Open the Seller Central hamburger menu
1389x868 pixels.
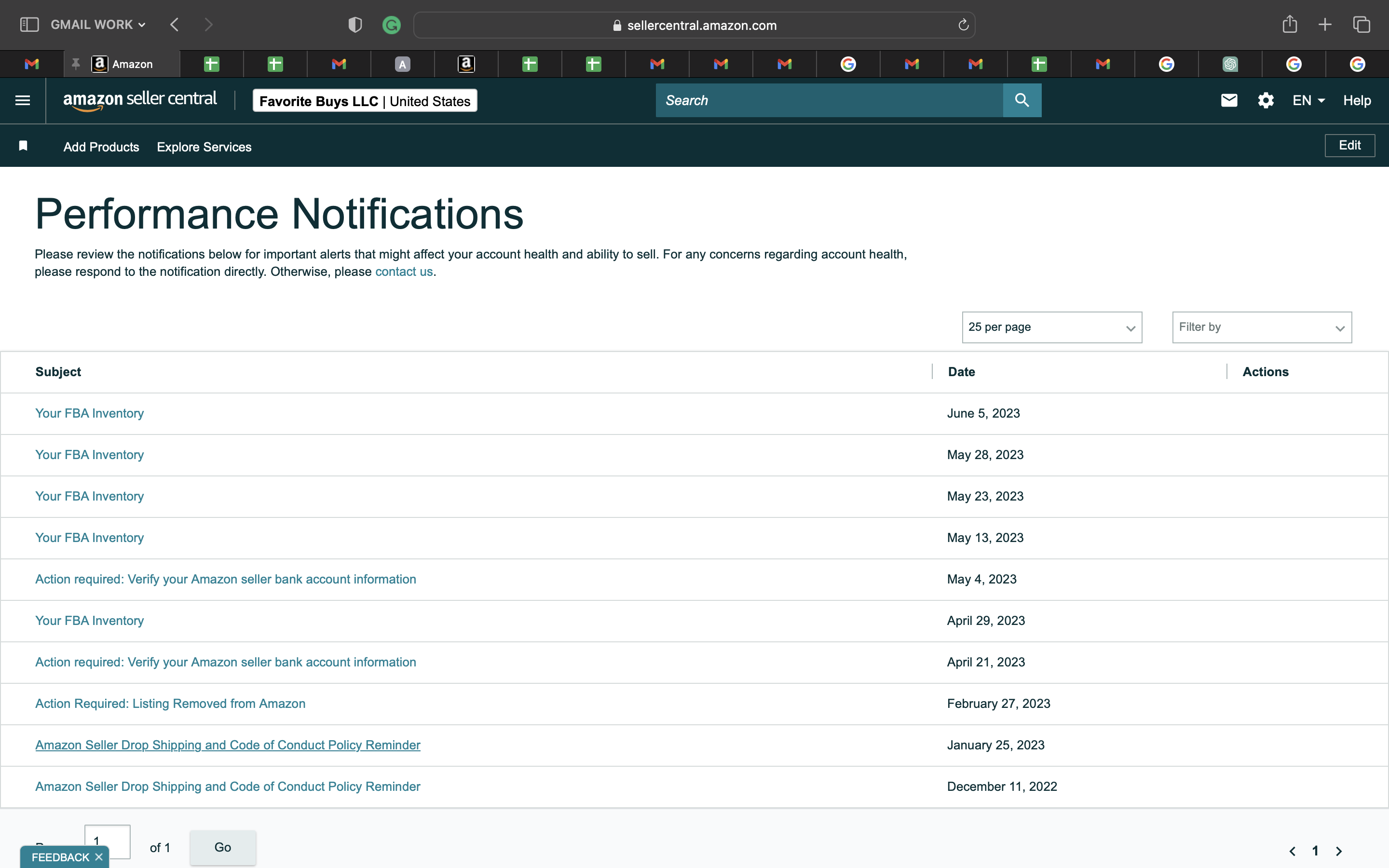[22, 100]
